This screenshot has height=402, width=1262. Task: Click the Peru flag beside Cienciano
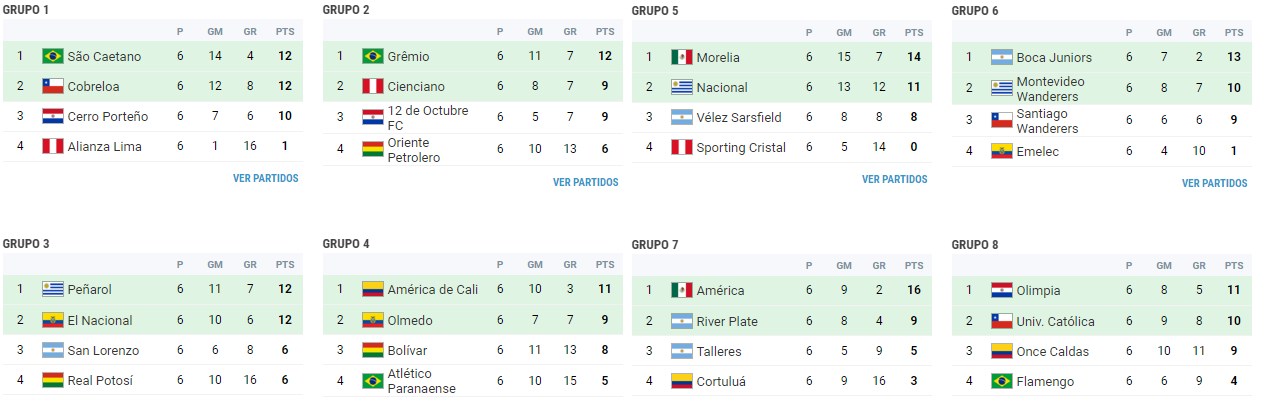(373, 87)
